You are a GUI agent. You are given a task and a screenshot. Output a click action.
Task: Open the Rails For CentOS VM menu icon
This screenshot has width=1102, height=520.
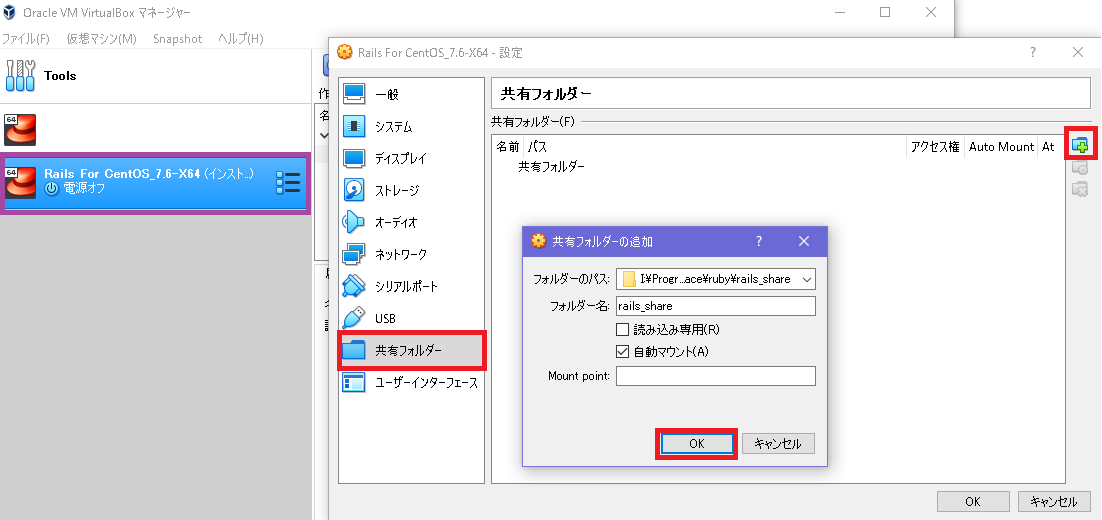(x=288, y=183)
